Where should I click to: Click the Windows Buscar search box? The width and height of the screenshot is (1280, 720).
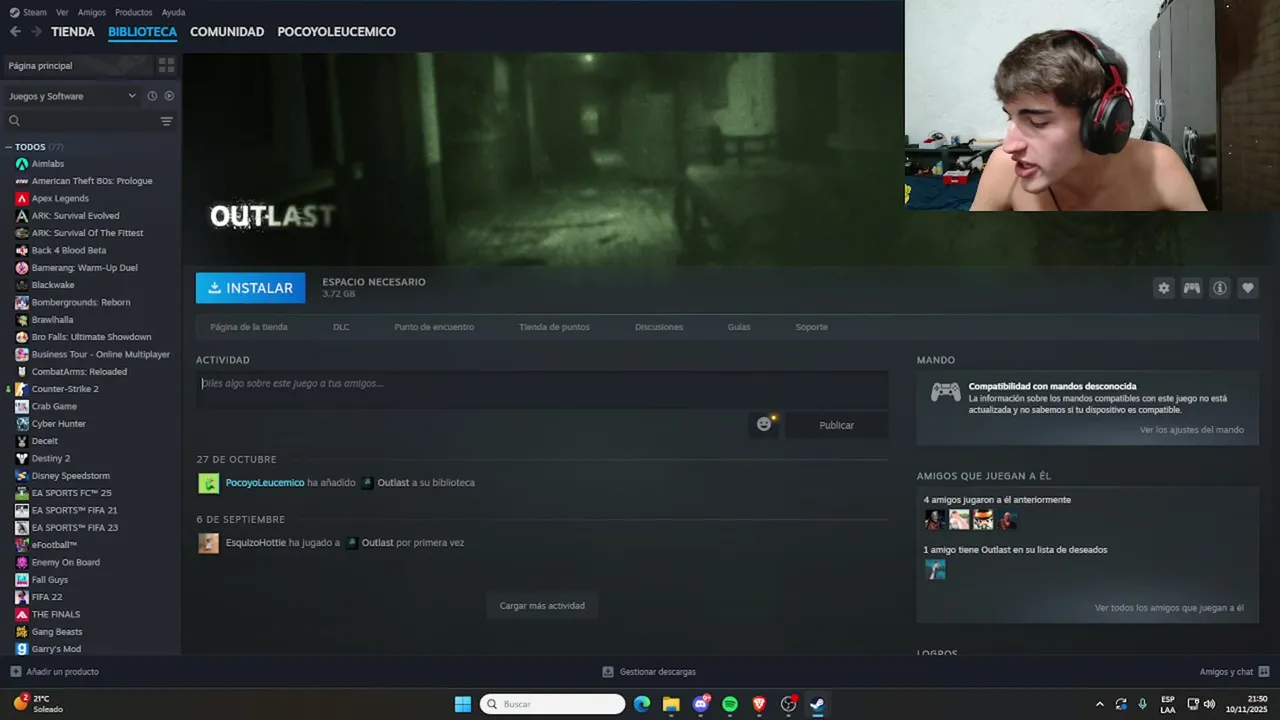tap(552, 704)
